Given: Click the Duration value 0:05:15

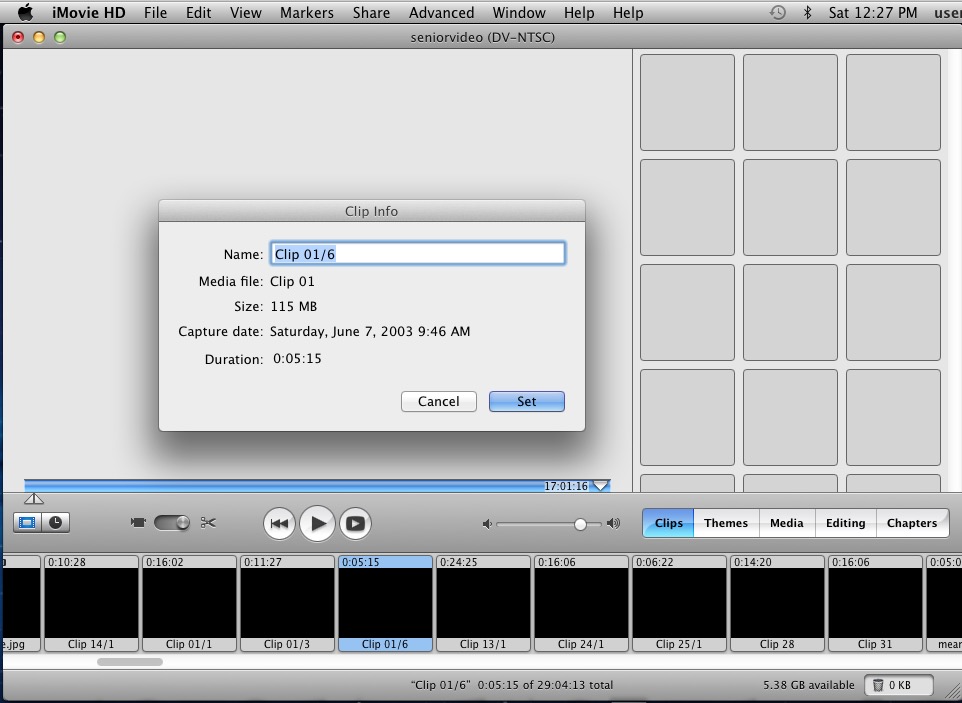Looking at the screenshot, I should [x=297, y=359].
